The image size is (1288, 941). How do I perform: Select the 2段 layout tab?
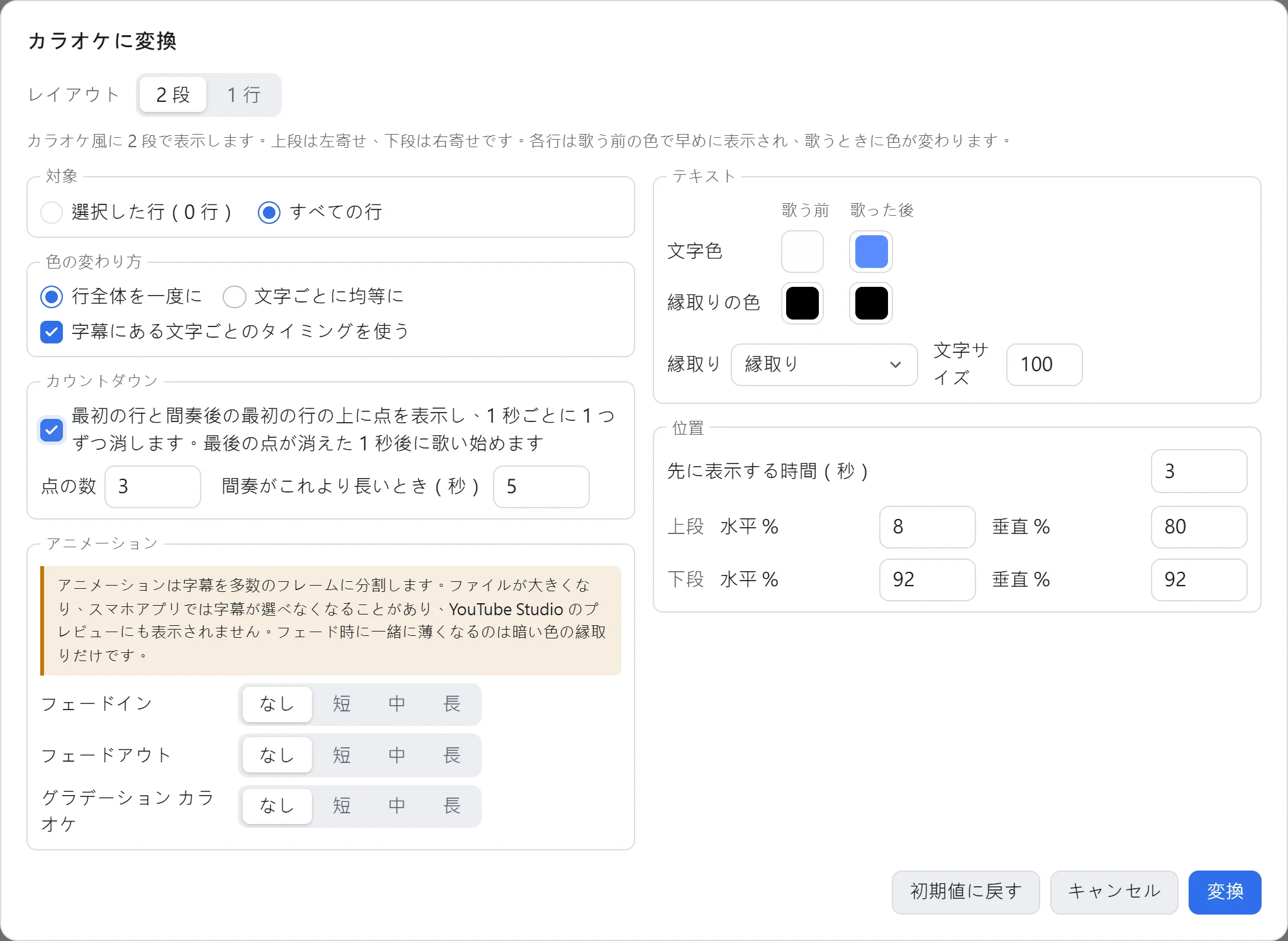coord(173,95)
